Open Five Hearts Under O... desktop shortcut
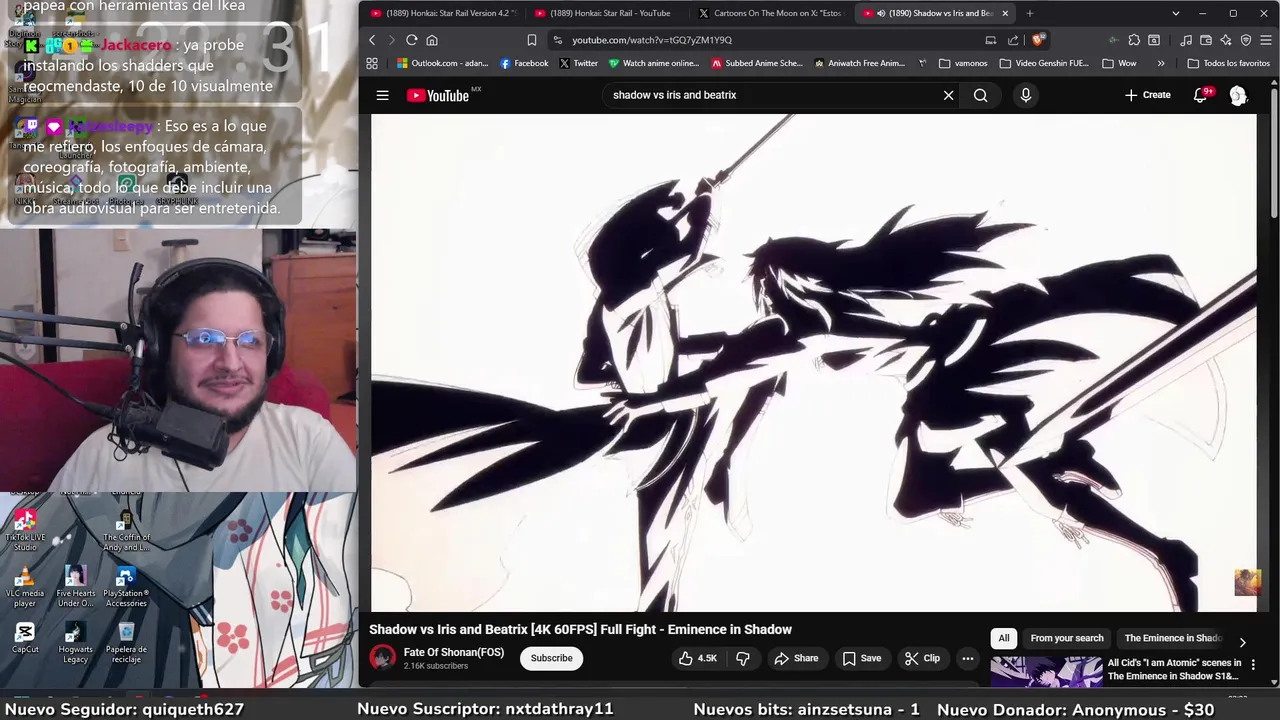This screenshot has height=720, width=1280. point(76,587)
